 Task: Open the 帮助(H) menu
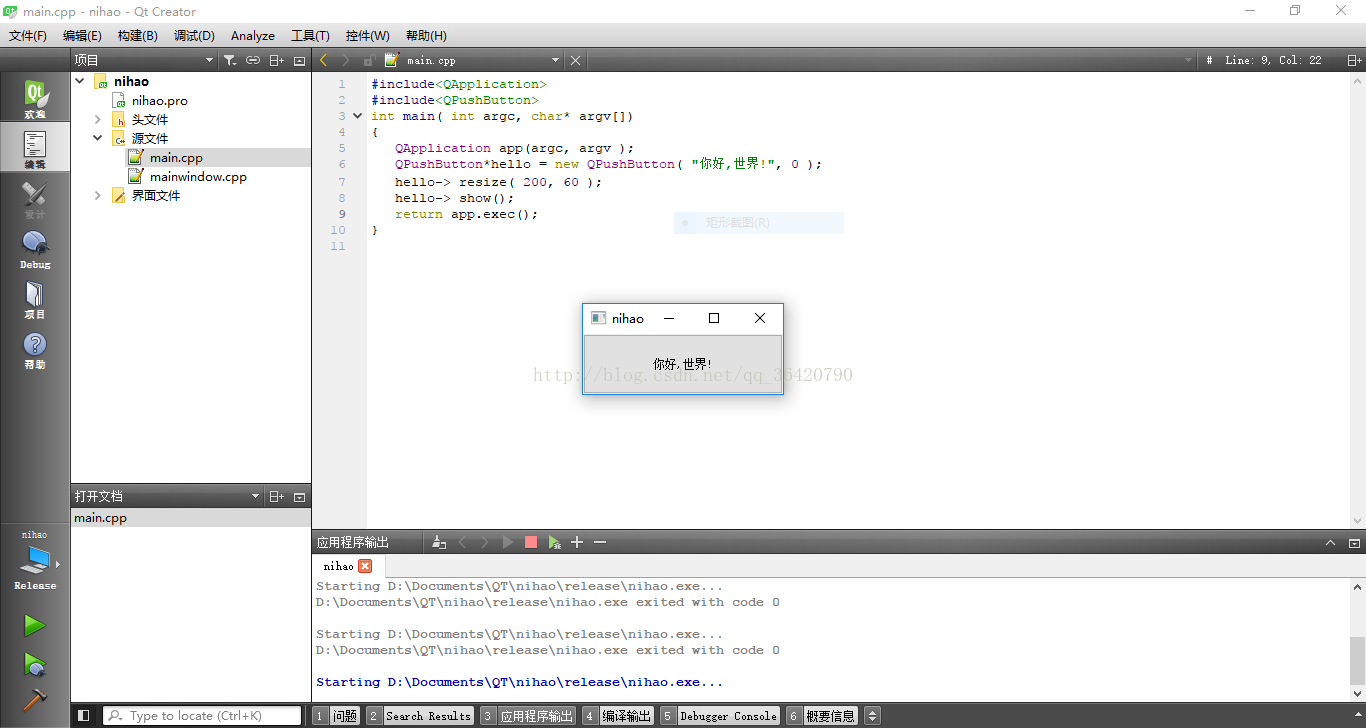[426, 35]
